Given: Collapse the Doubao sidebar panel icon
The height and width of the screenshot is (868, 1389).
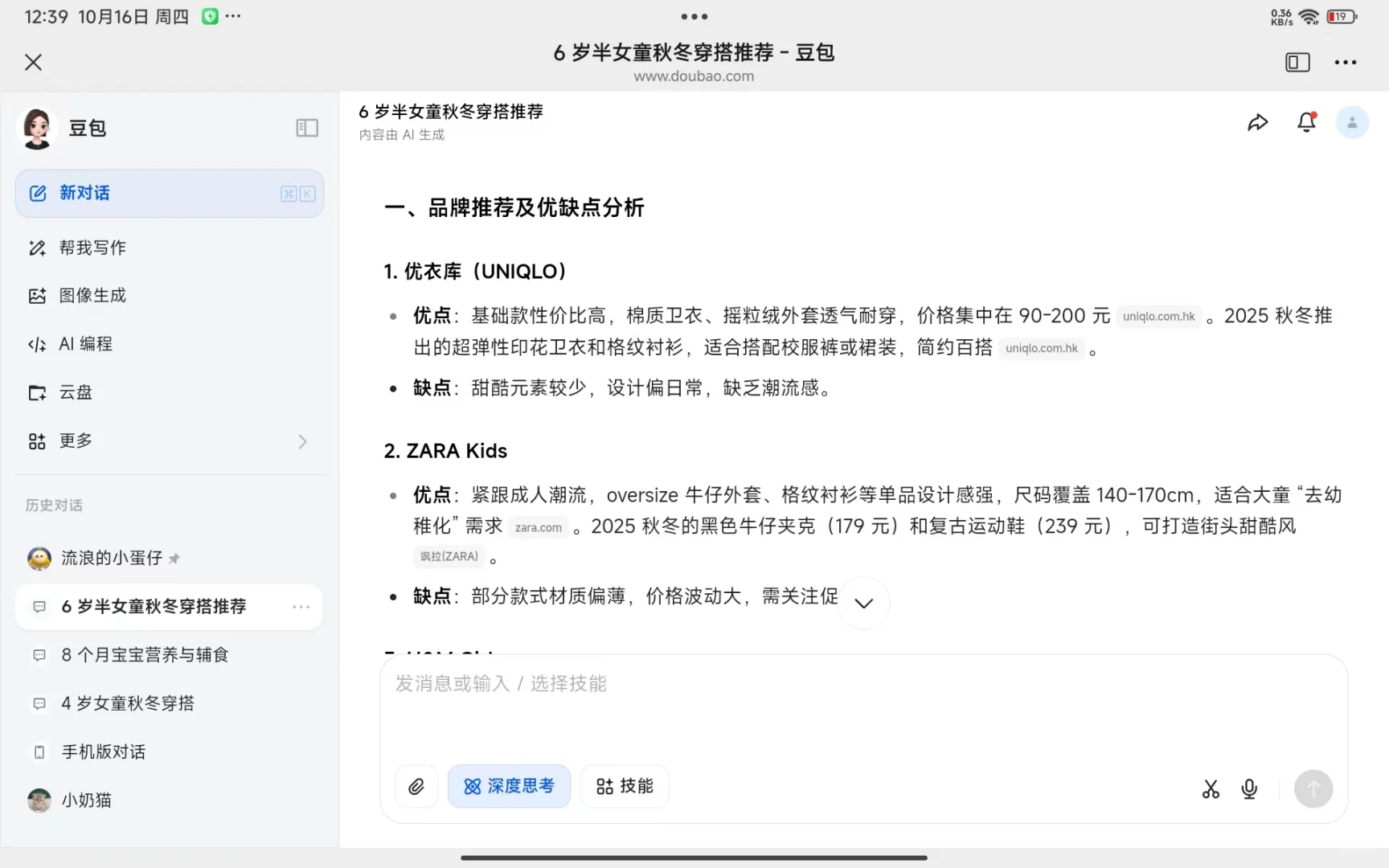Looking at the screenshot, I should click(x=307, y=128).
